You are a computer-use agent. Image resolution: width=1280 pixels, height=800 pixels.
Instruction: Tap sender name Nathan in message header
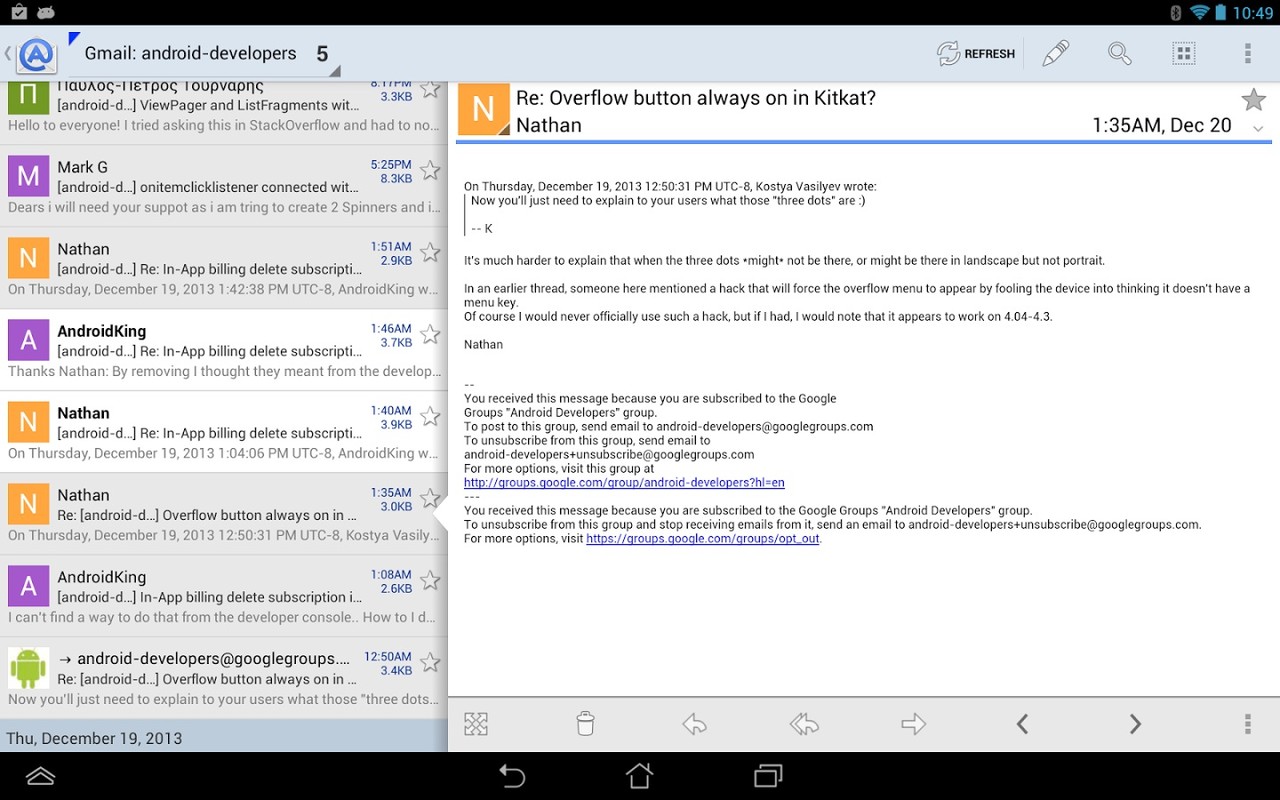[x=548, y=125]
